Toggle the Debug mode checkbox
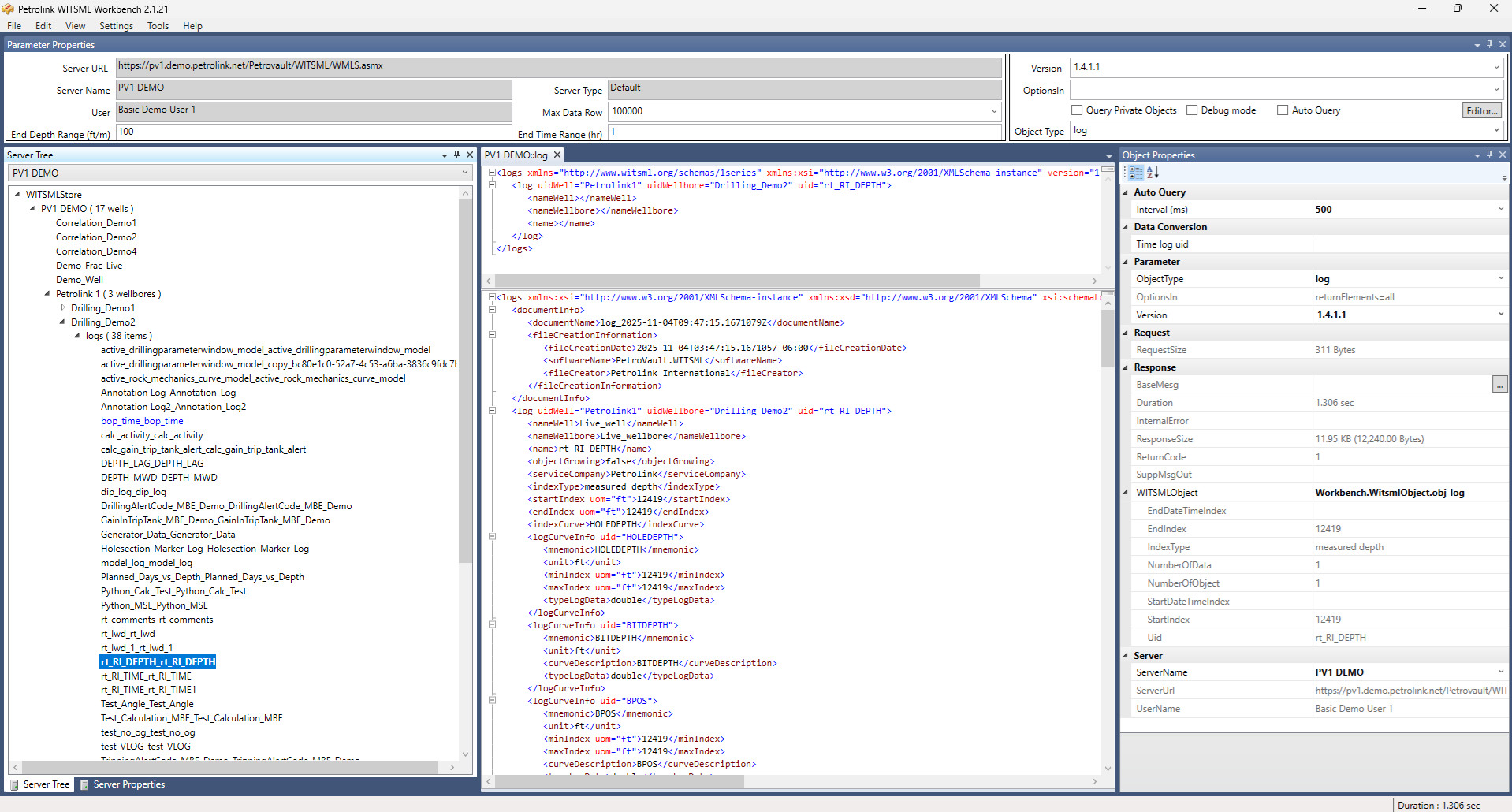The width and height of the screenshot is (1512, 812). 1192,110
